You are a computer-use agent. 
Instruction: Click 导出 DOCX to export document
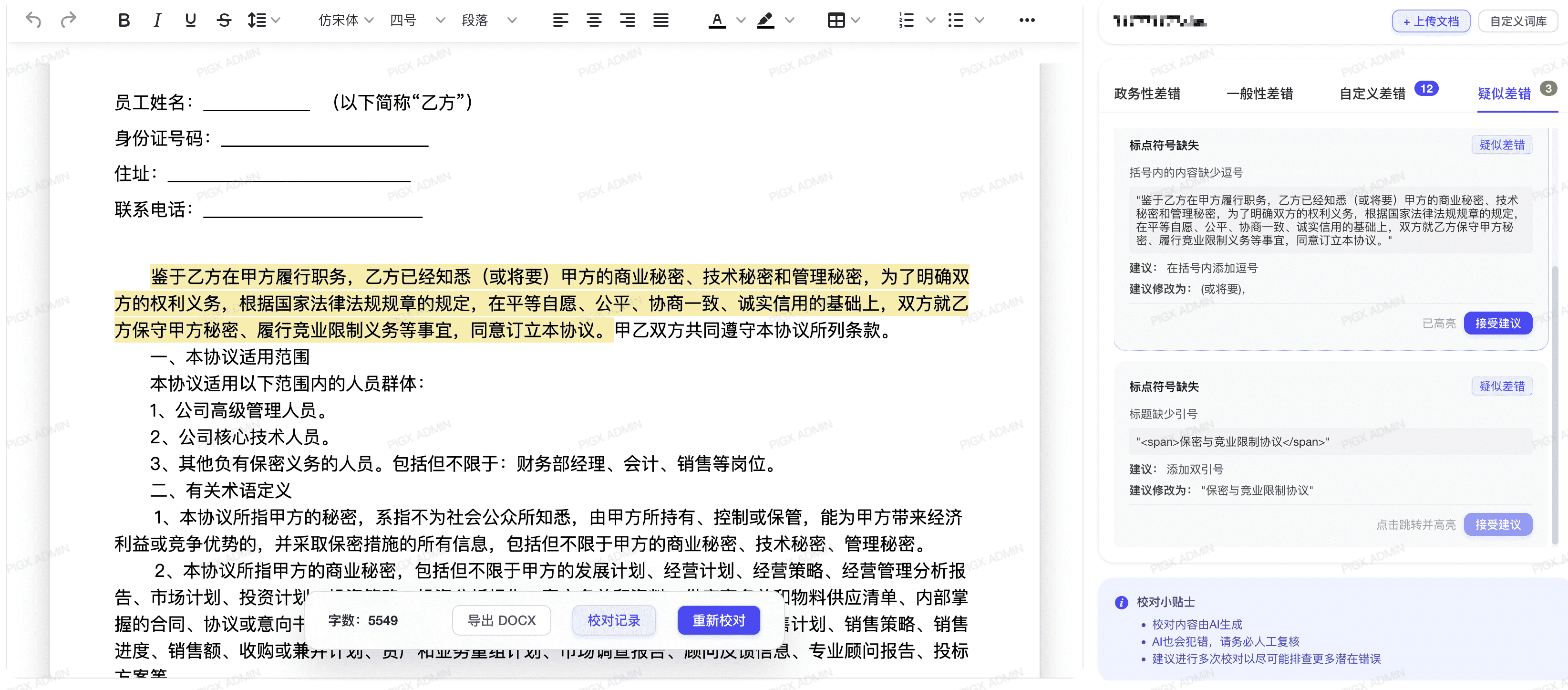click(x=501, y=621)
